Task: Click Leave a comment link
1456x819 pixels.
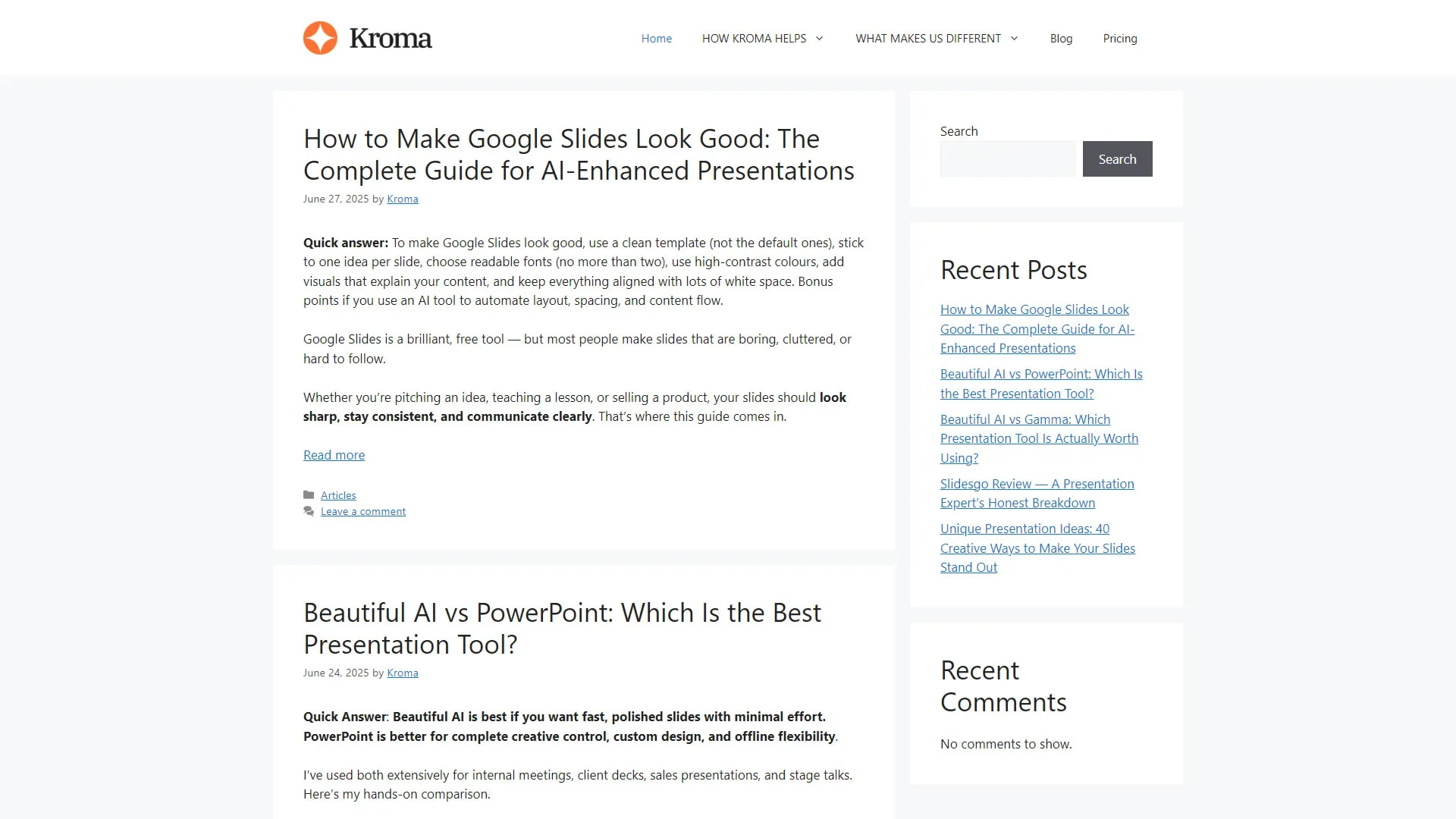Action: 363,512
